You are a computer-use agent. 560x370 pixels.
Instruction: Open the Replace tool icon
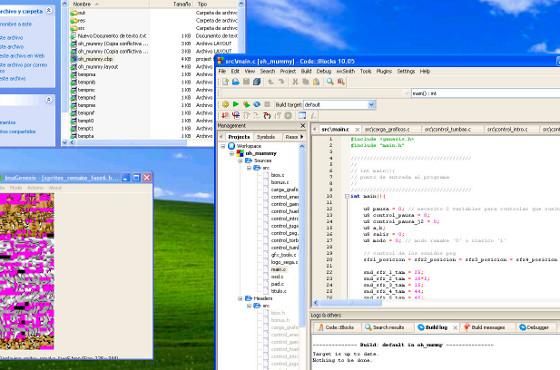pos(341,82)
